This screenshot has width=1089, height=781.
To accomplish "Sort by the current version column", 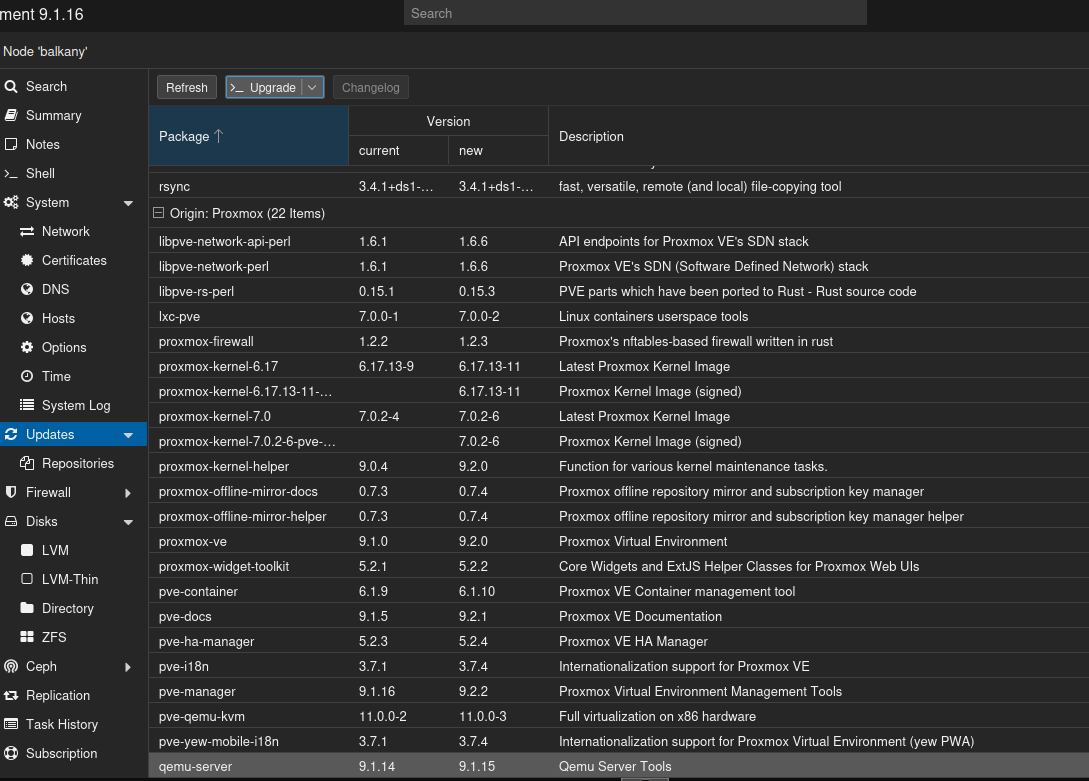I will coord(398,151).
